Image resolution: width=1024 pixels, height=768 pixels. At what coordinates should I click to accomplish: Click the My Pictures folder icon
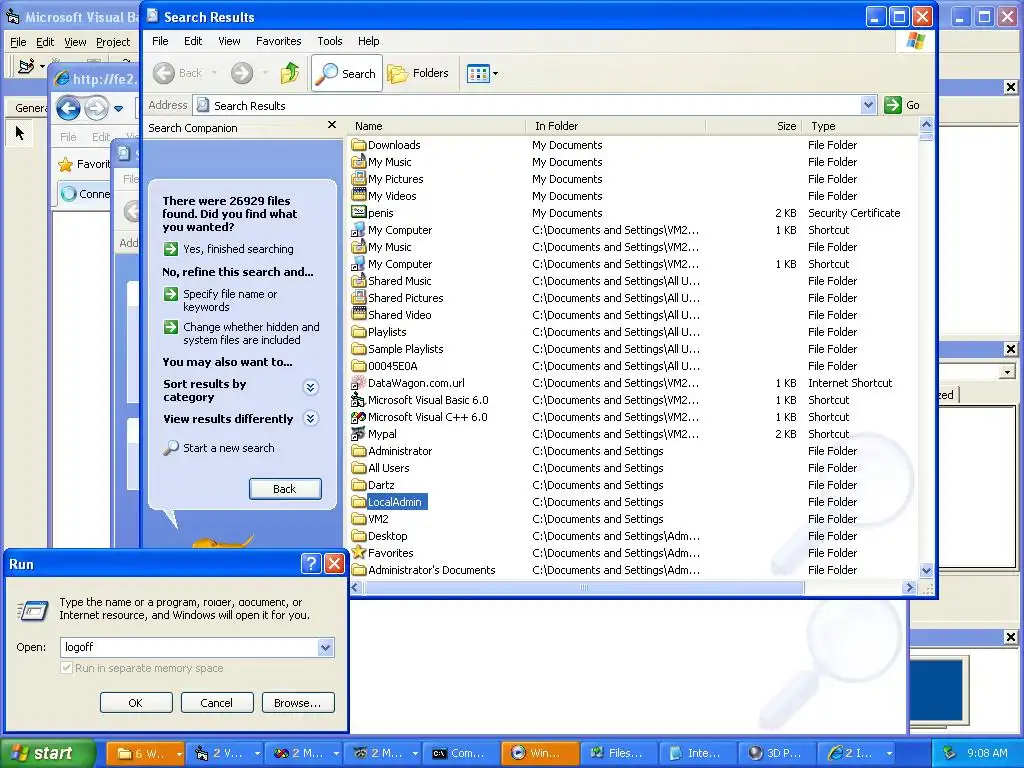coord(359,178)
